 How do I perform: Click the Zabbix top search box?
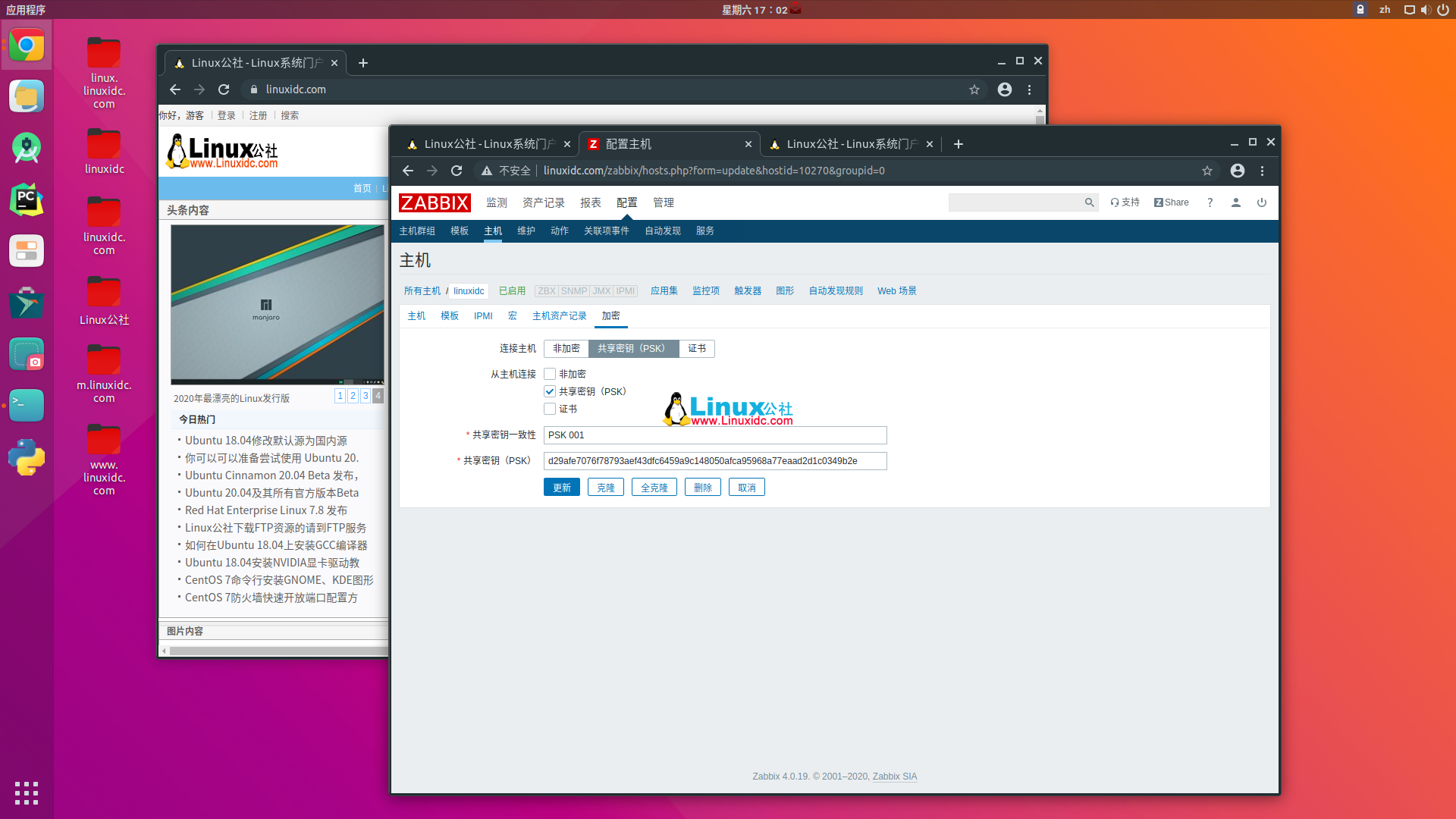point(1016,202)
